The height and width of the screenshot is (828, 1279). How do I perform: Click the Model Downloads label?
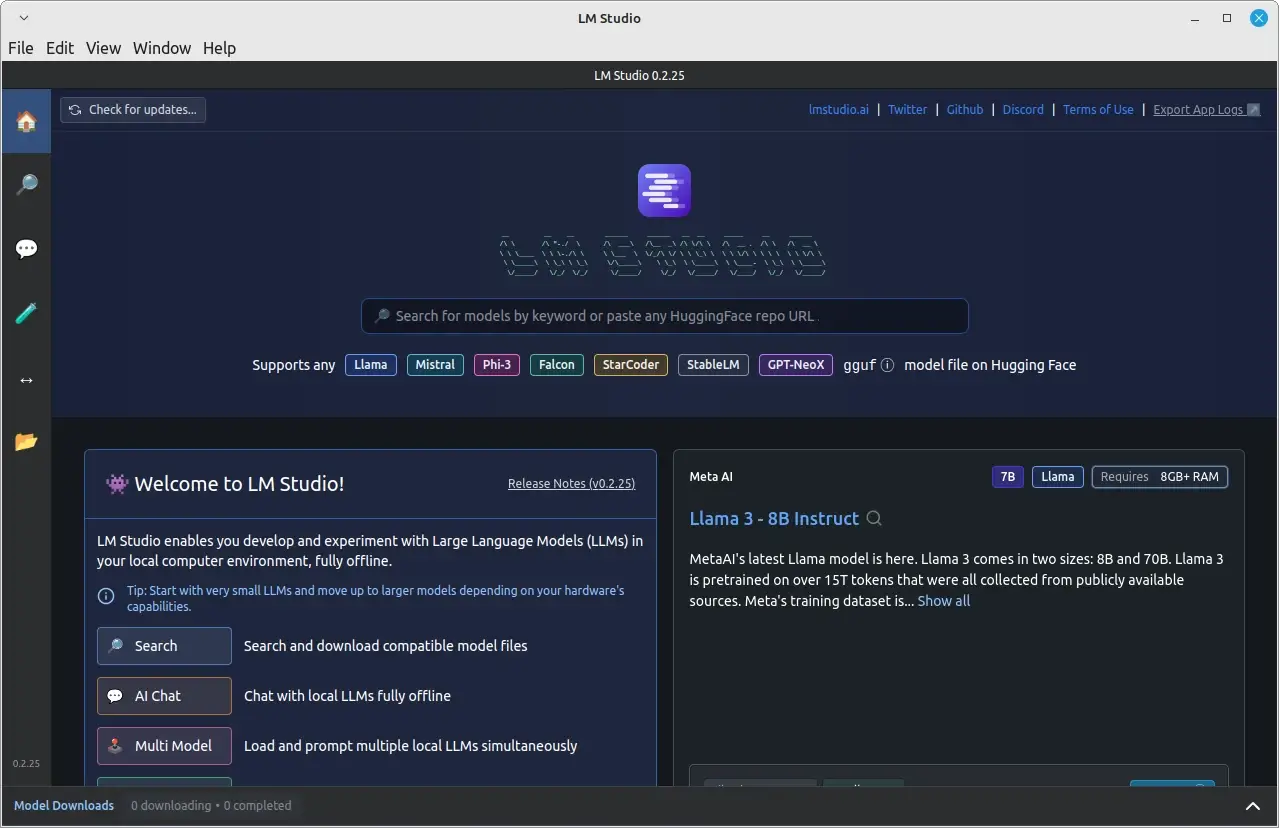[64, 806]
